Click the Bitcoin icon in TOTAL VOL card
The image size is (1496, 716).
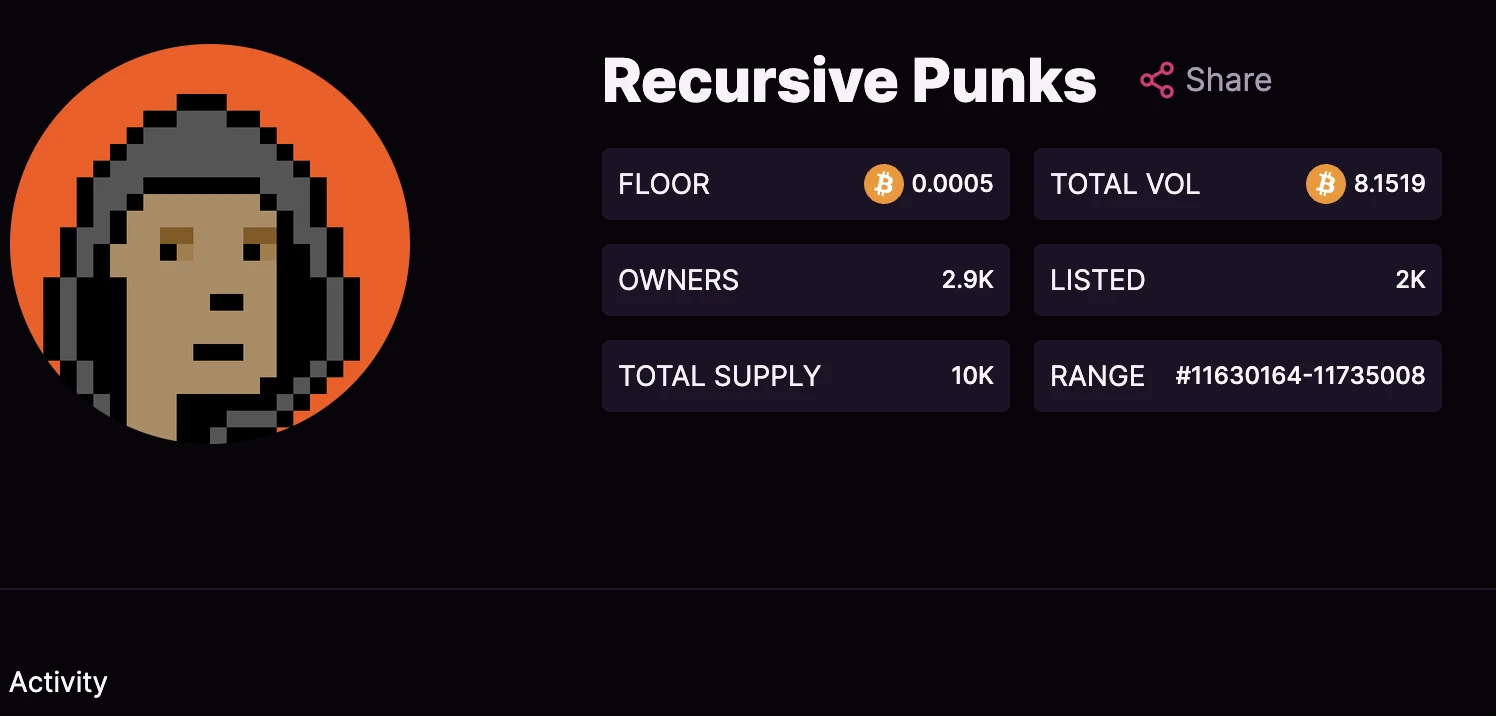coord(1325,184)
